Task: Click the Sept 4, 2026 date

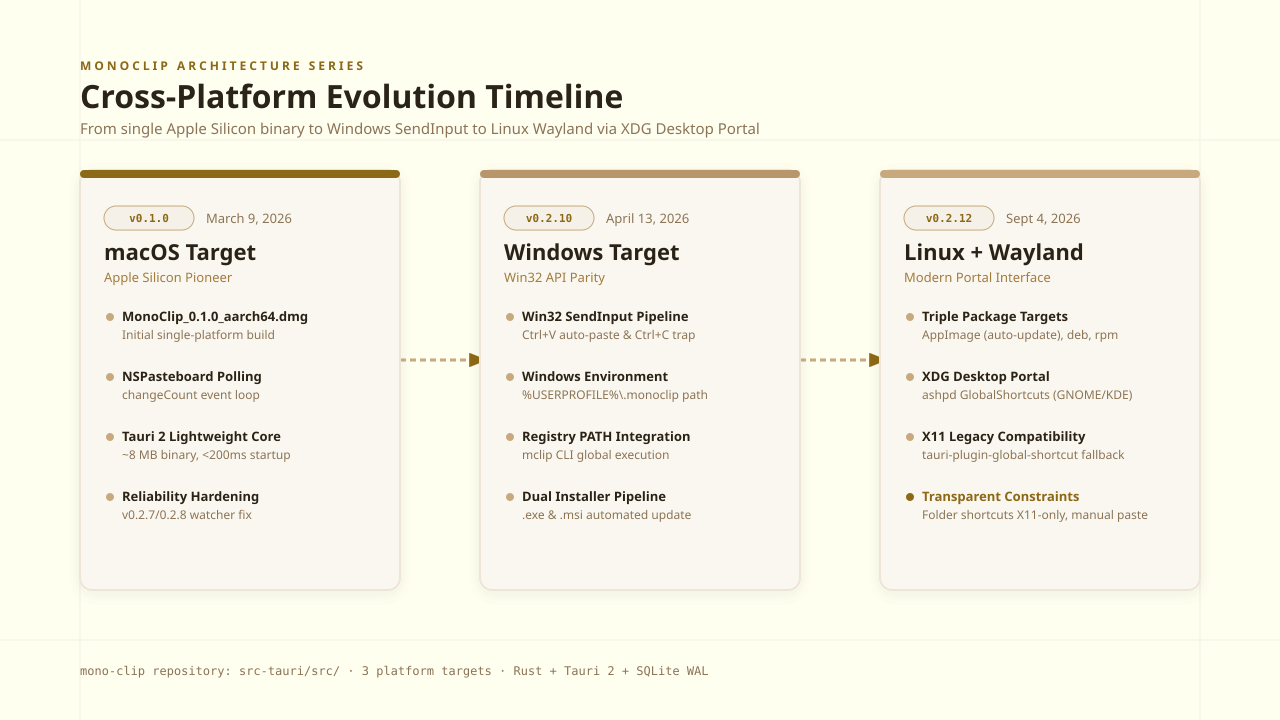Action: pyautogui.click(x=1043, y=218)
